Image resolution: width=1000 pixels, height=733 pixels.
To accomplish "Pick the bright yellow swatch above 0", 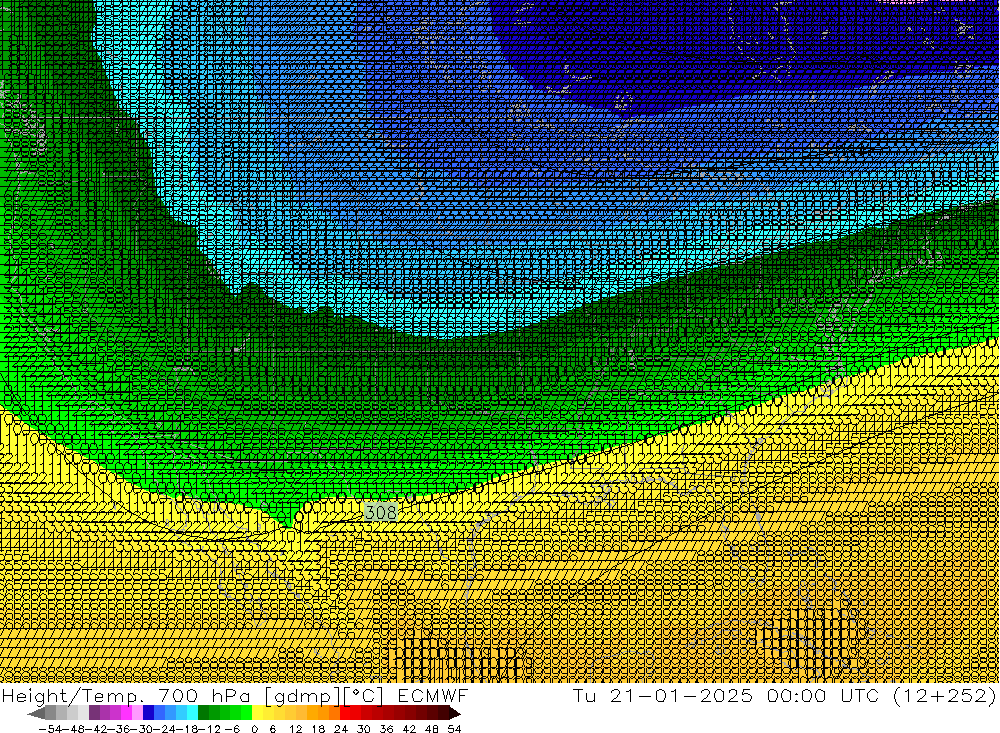I will tap(258, 713).
